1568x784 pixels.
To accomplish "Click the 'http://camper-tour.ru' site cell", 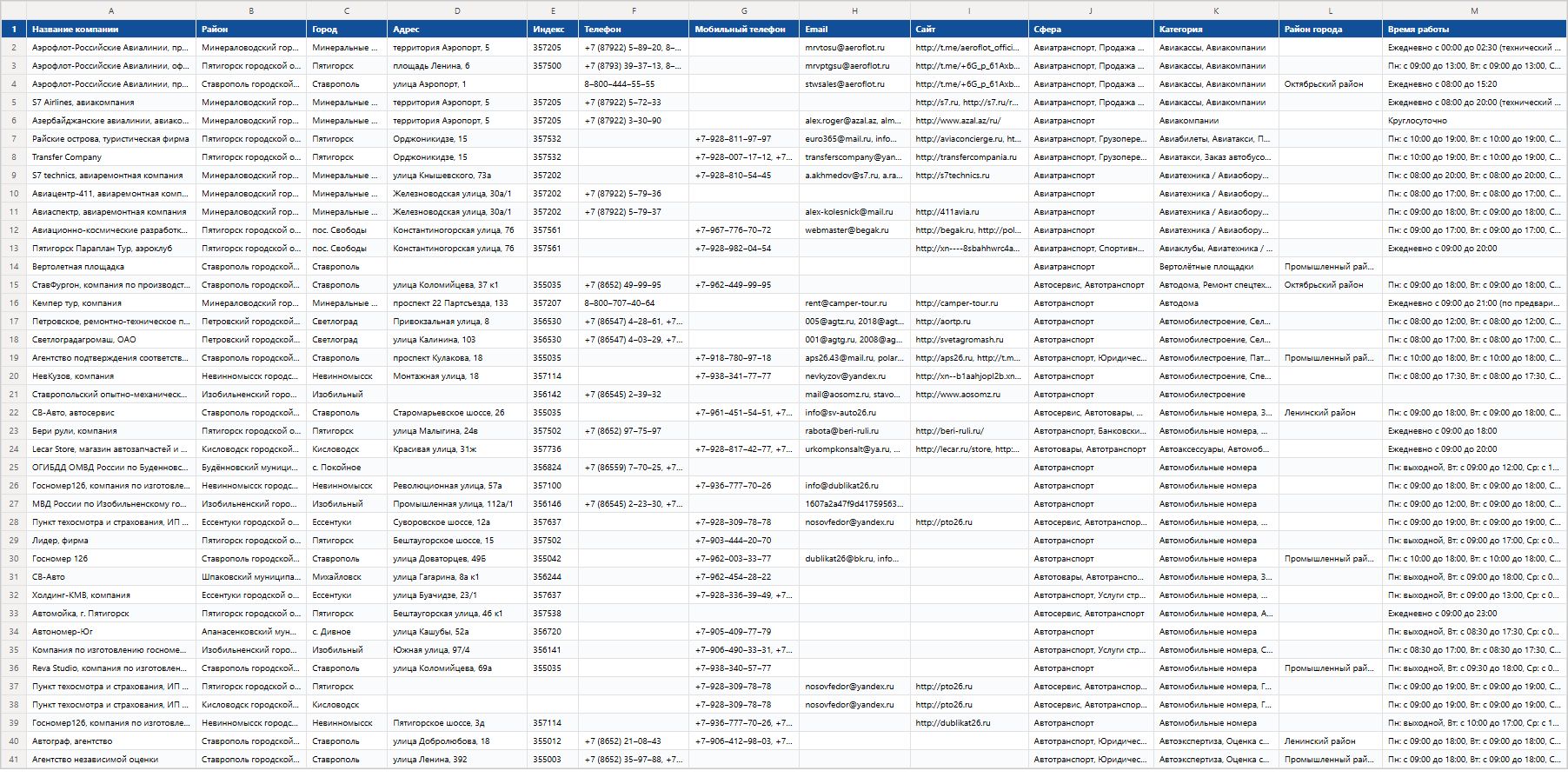I will pyautogui.click(x=969, y=303).
